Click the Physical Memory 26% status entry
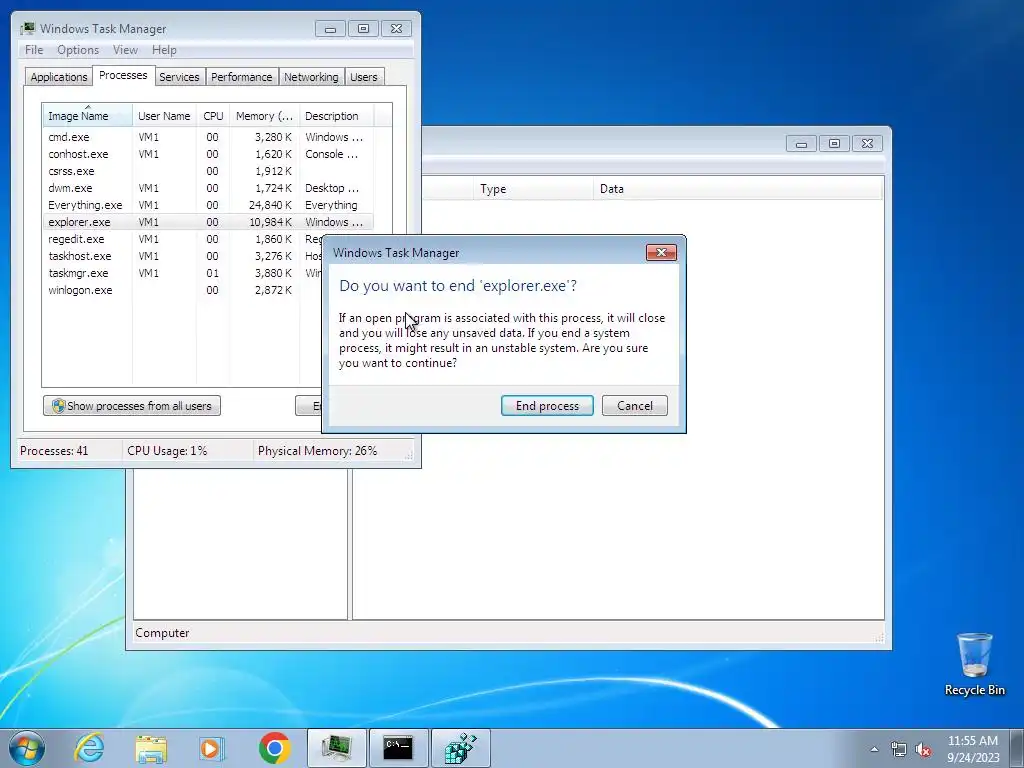 [x=317, y=451]
